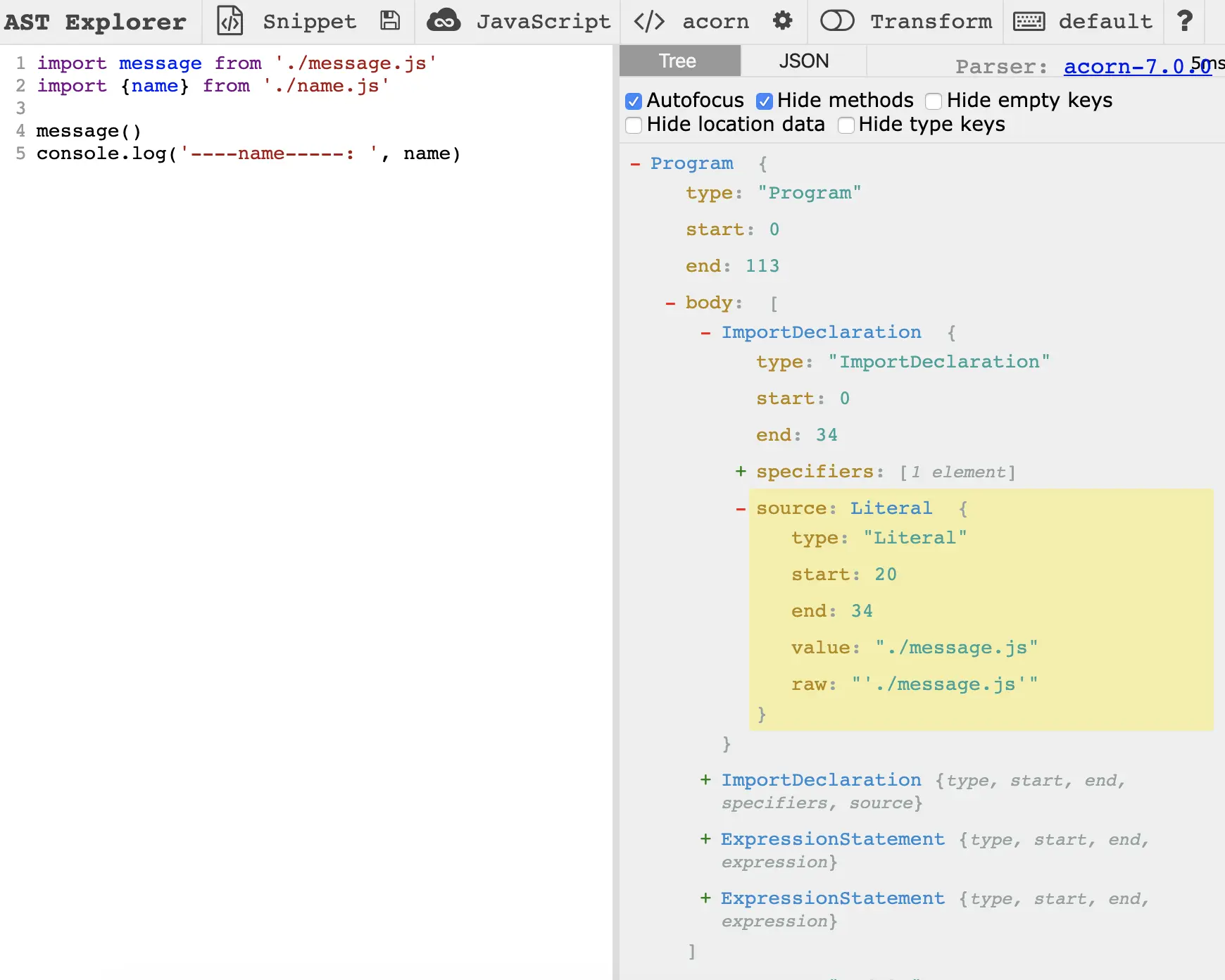Click the AST Explorer title
Screen dimensions: 1225x980
pos(95,22)
